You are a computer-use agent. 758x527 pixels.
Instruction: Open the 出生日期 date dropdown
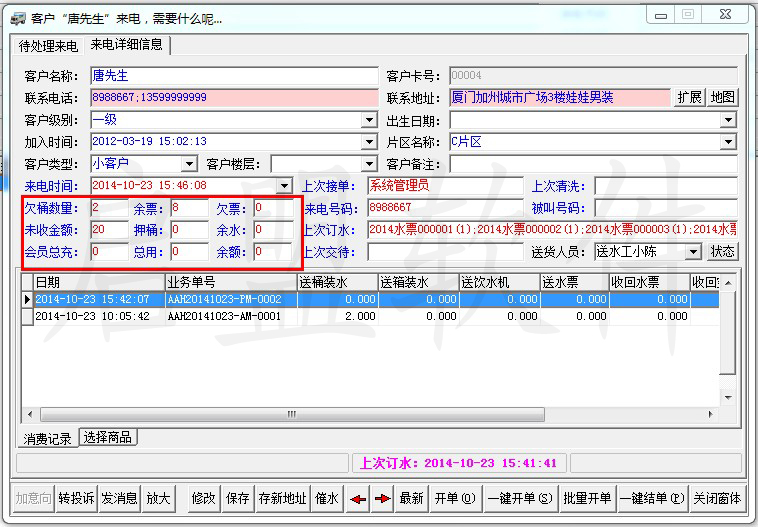[x=728, y=120]
